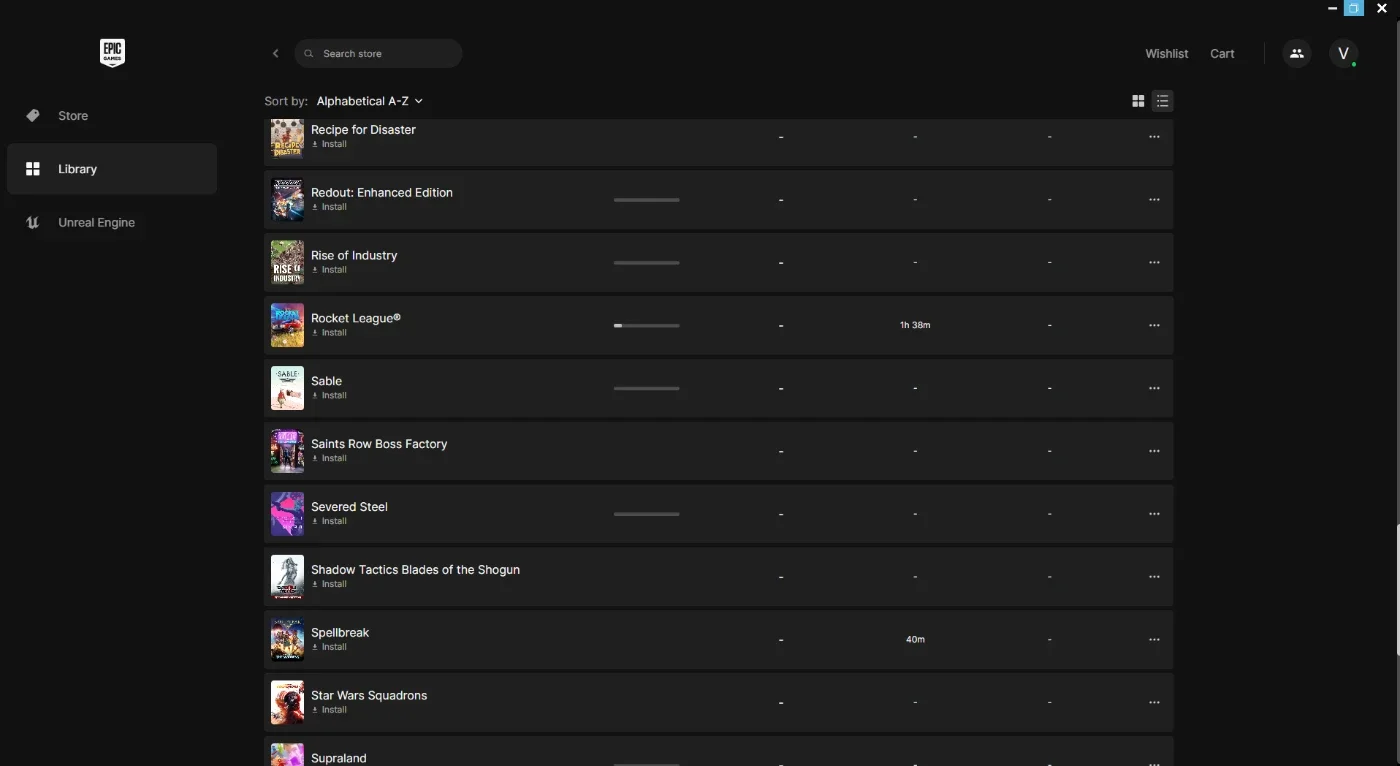Screen dimensions: 1400x766
Task: Click the Epic Games logo
Action: [112, 53]
